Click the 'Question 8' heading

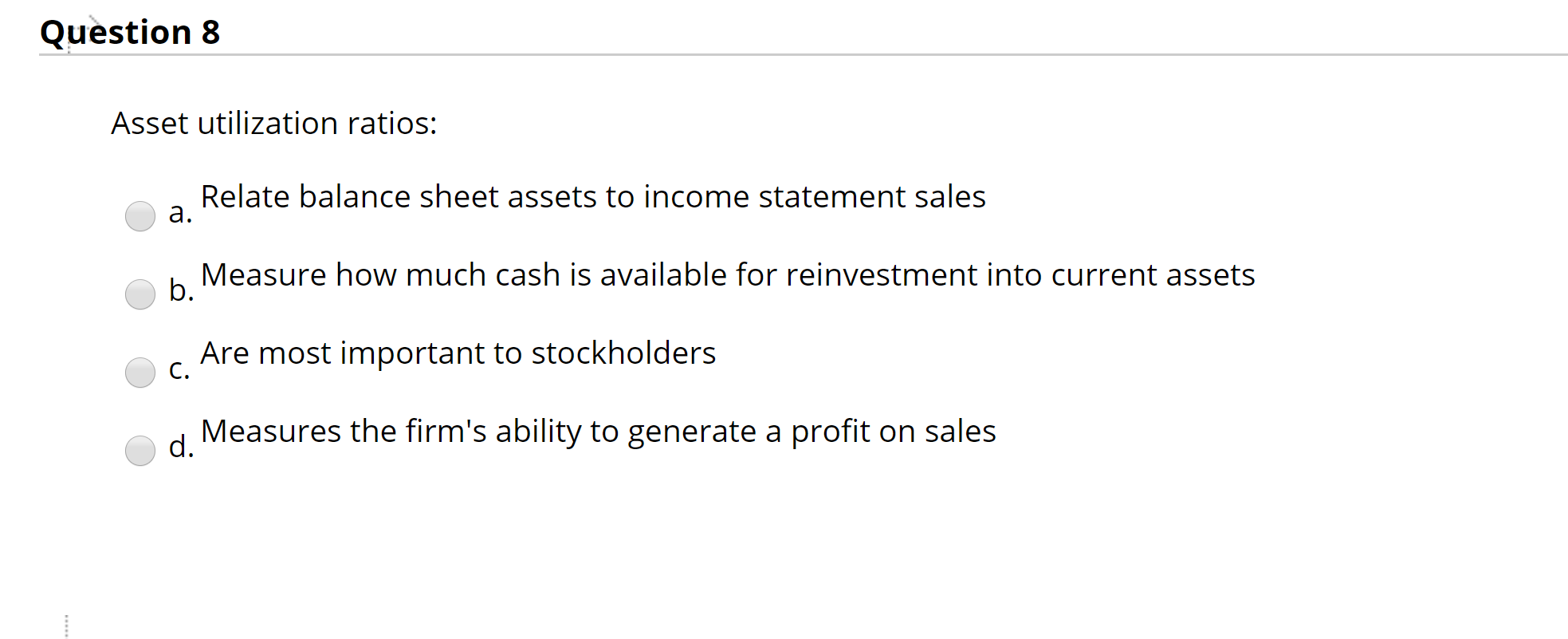coord(130,32)
